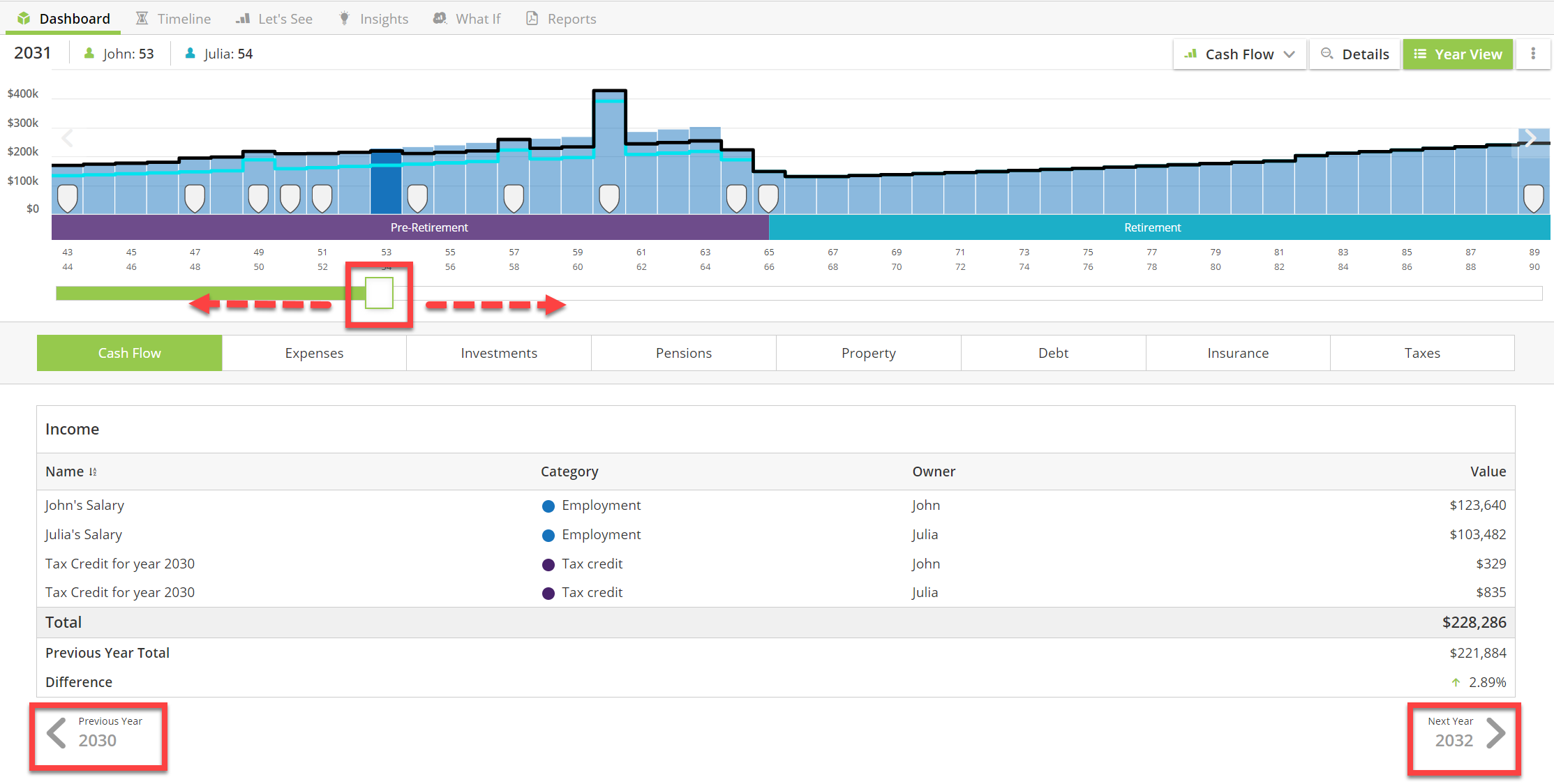Select Julia's person icon in header
Screen dimensions: 1554x784
[x=190, y=54]
